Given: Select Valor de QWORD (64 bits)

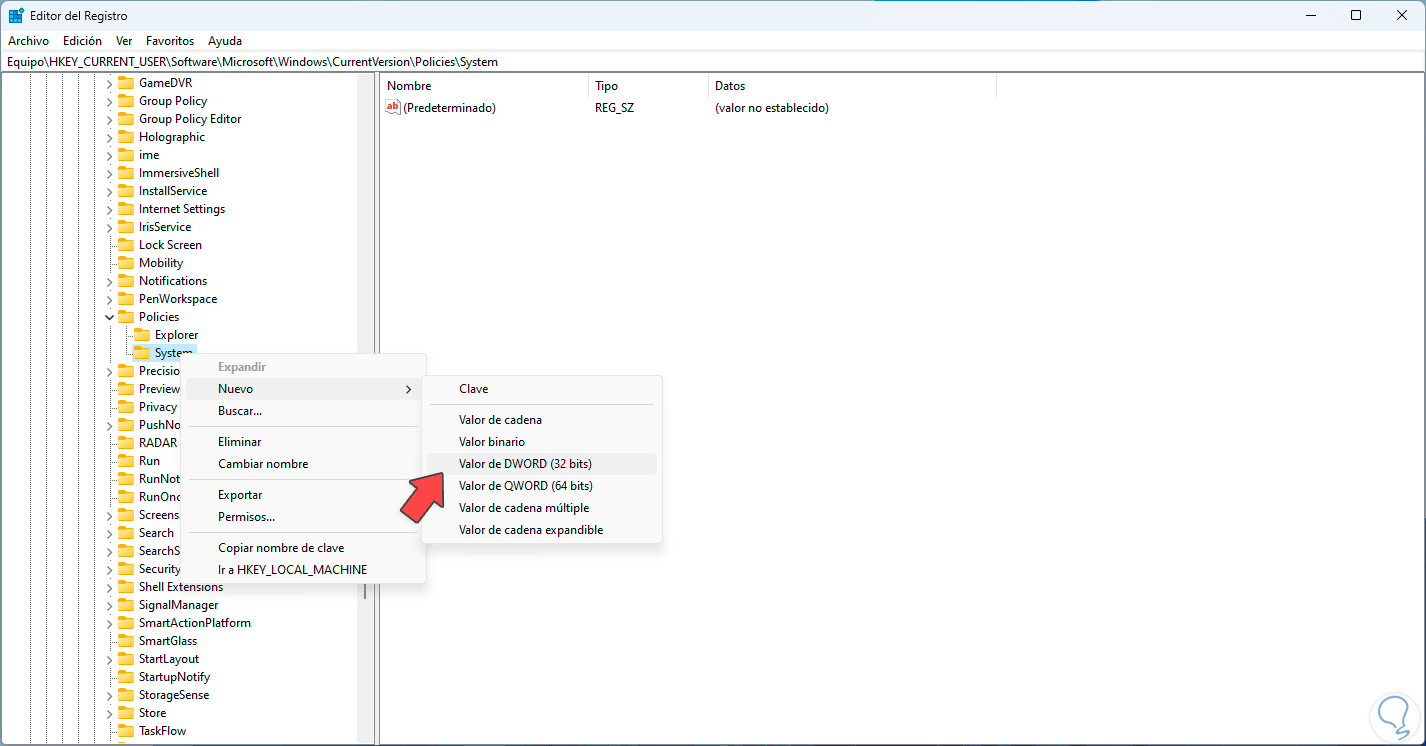Looking at the screenshot, I should click(x=542, y=486).
